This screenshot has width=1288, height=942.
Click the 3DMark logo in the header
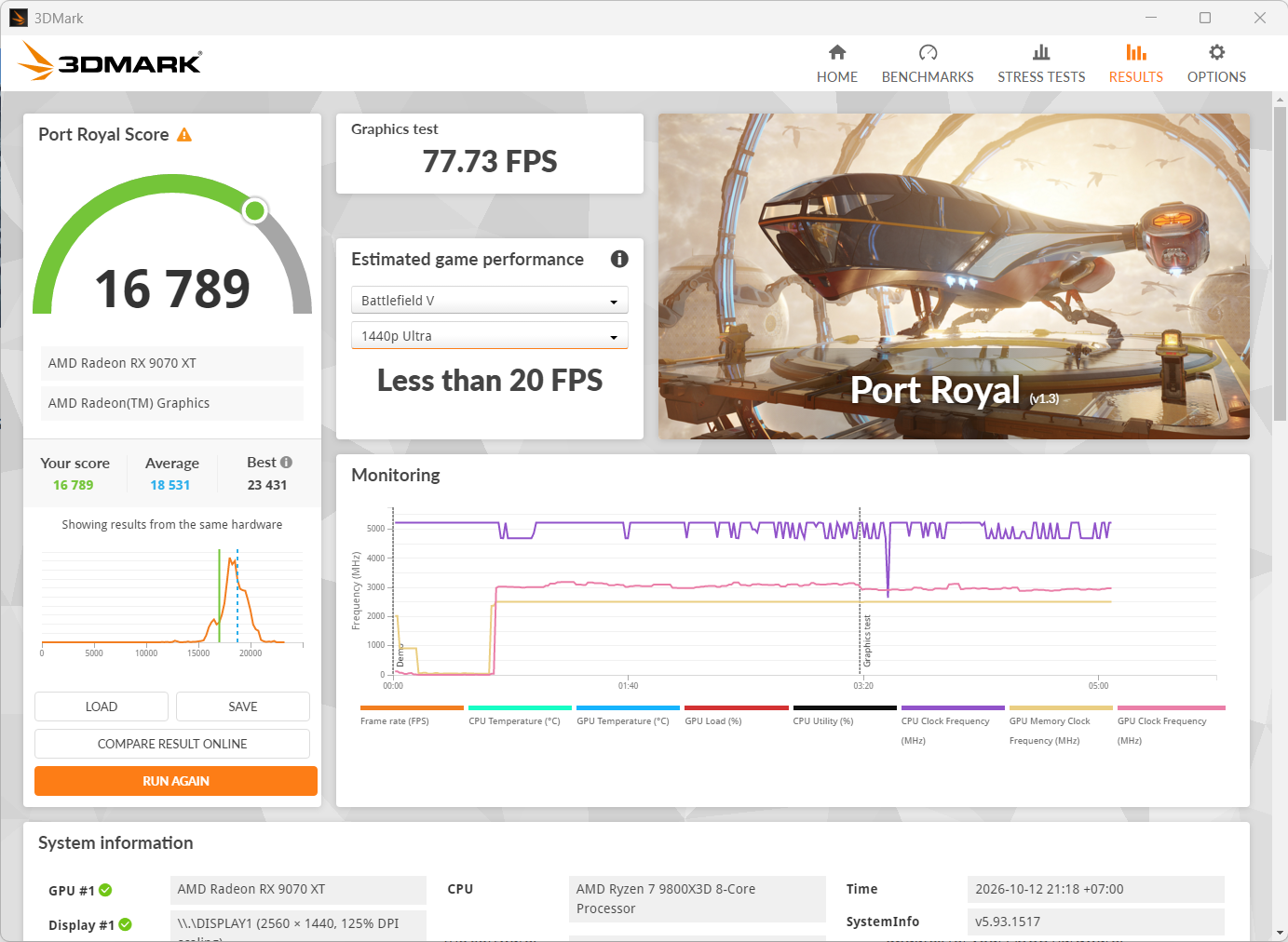110,61
